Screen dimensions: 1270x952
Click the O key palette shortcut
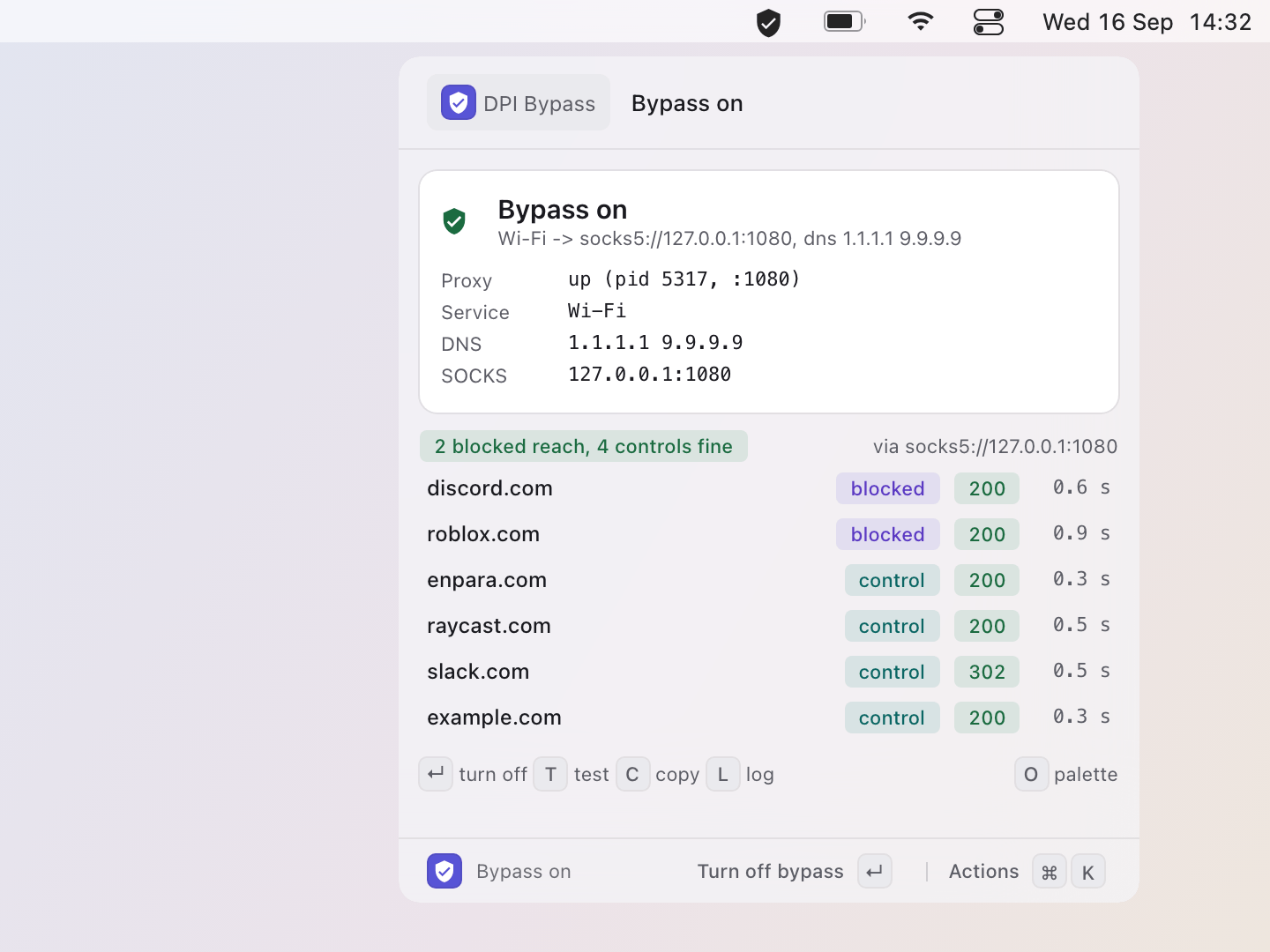tap(1031, 774)
